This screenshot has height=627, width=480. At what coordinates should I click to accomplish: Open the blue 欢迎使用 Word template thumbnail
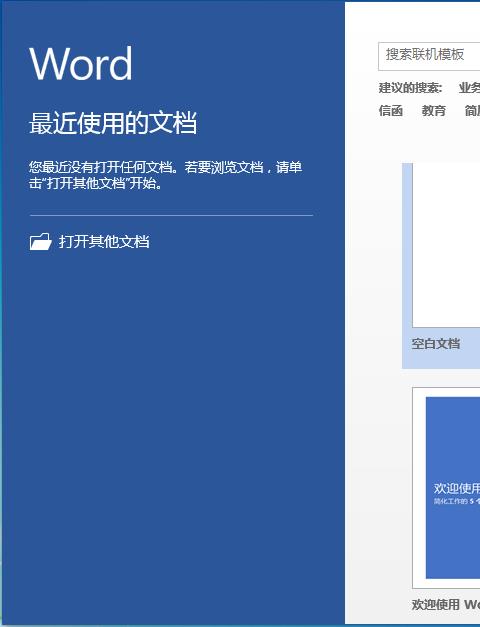tap(453, 487)
